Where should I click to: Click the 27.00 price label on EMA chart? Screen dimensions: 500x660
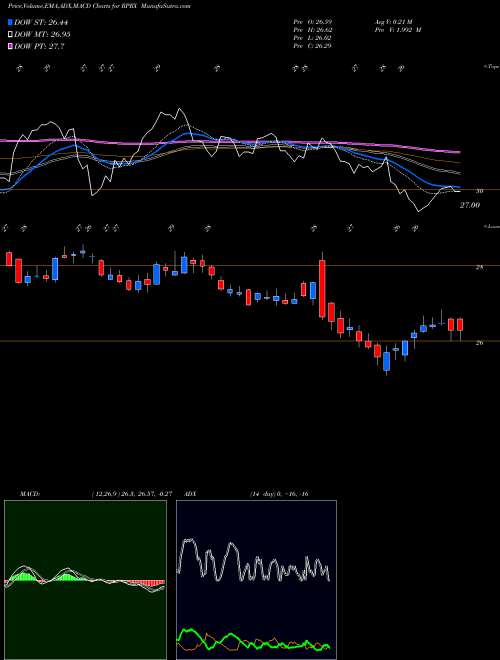tap(470, 205)
